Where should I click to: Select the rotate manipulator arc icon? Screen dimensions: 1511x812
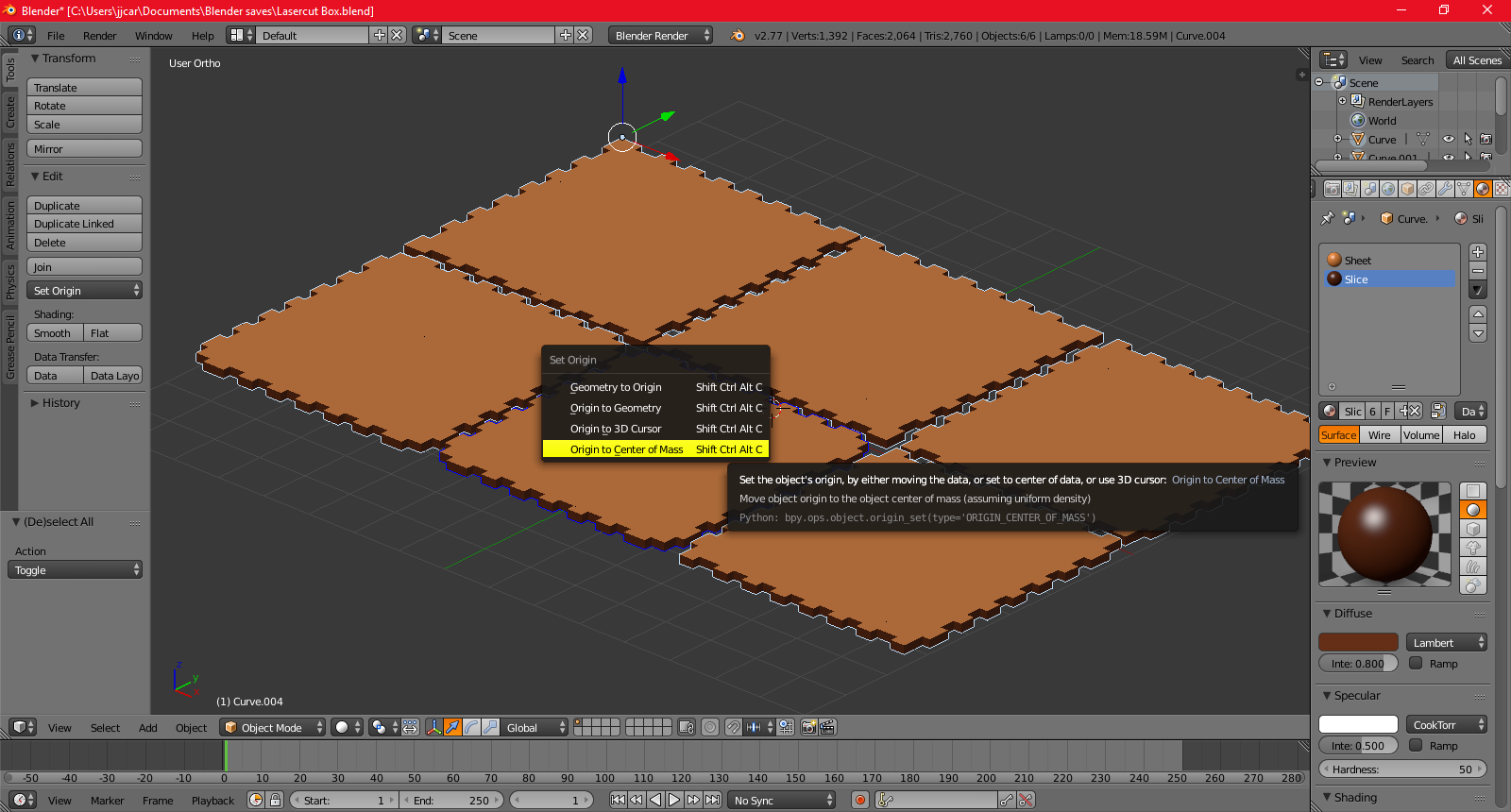[x=471, y=727]
